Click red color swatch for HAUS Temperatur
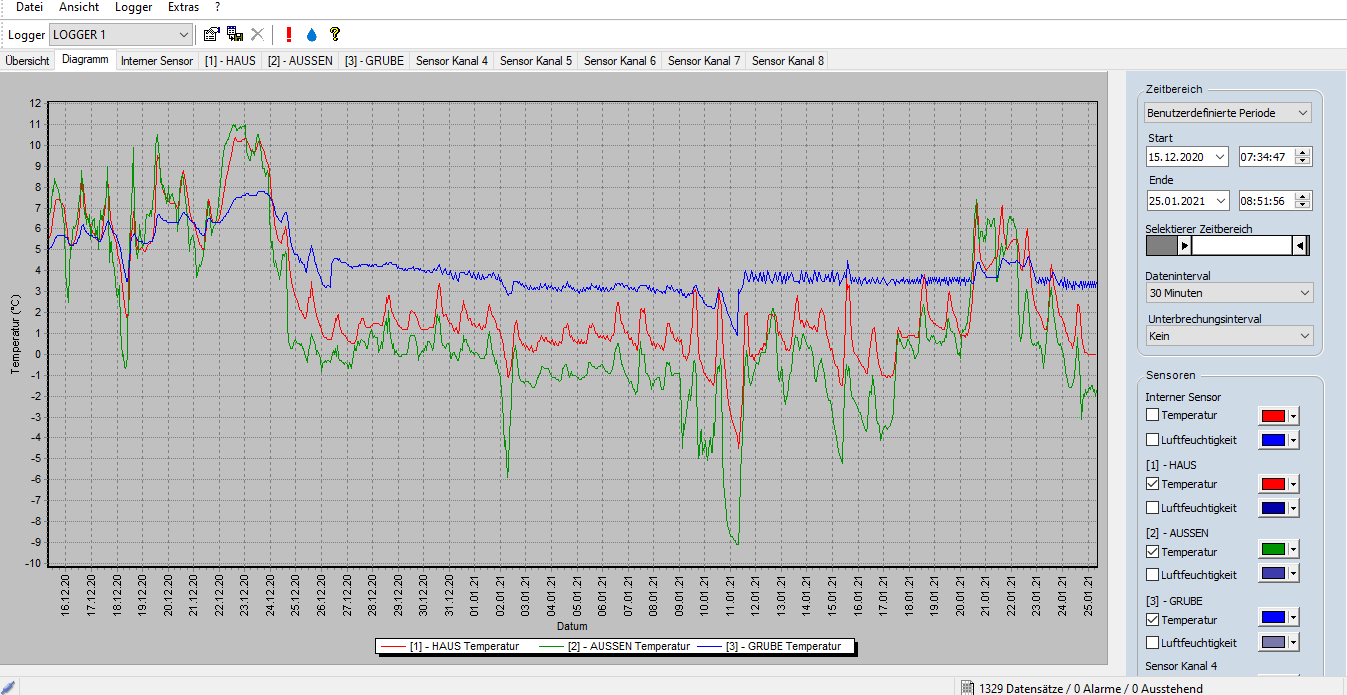This screenshot has width=1347, height=695. point(1273,484)
